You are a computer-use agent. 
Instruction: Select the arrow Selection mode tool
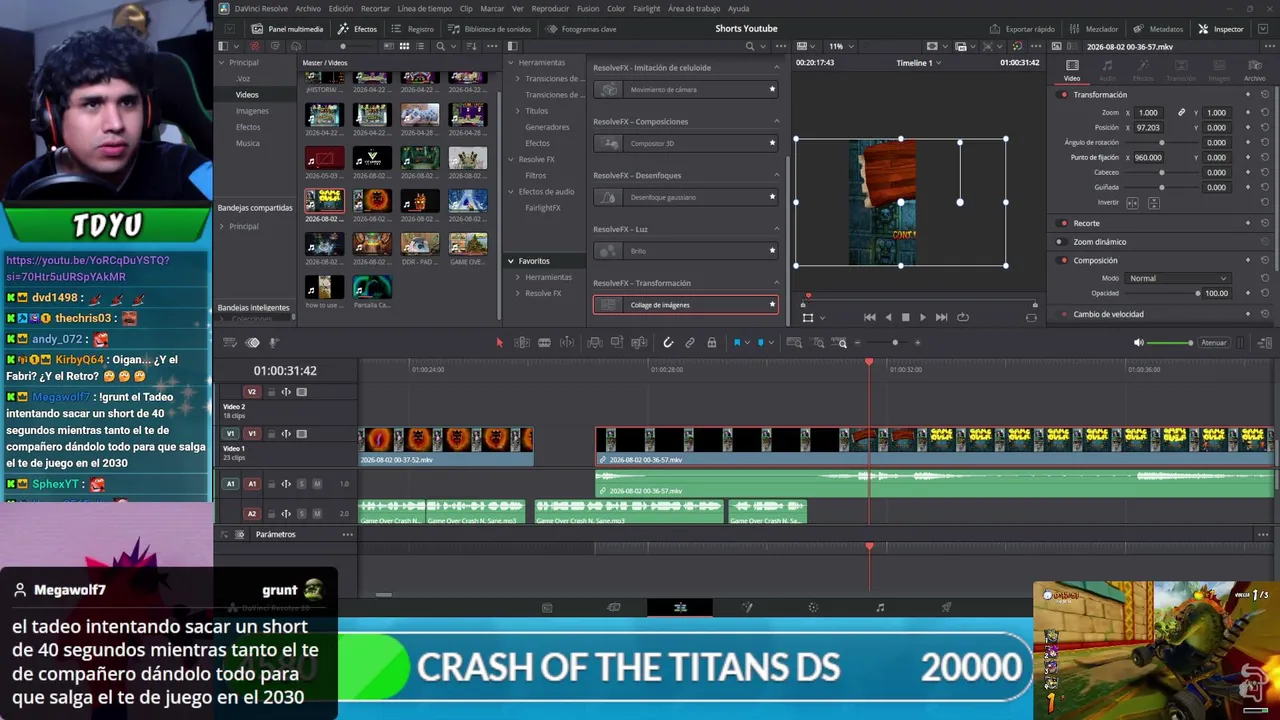pyautogui.click(x=500, y=343)
